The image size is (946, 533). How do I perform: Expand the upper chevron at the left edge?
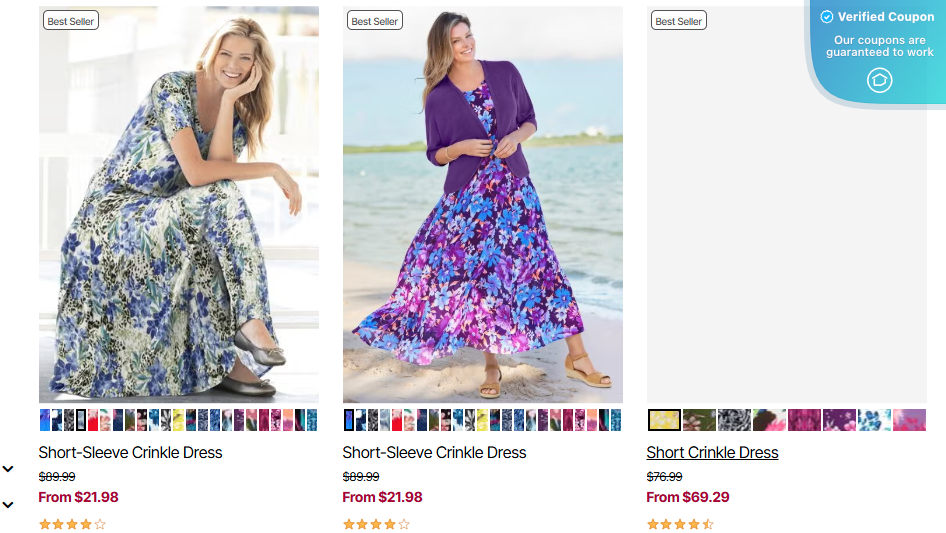(x=8, y=469)
